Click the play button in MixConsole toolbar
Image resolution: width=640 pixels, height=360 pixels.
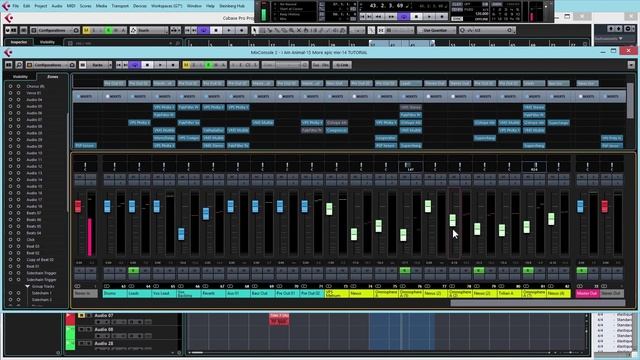tap(160, 65)
